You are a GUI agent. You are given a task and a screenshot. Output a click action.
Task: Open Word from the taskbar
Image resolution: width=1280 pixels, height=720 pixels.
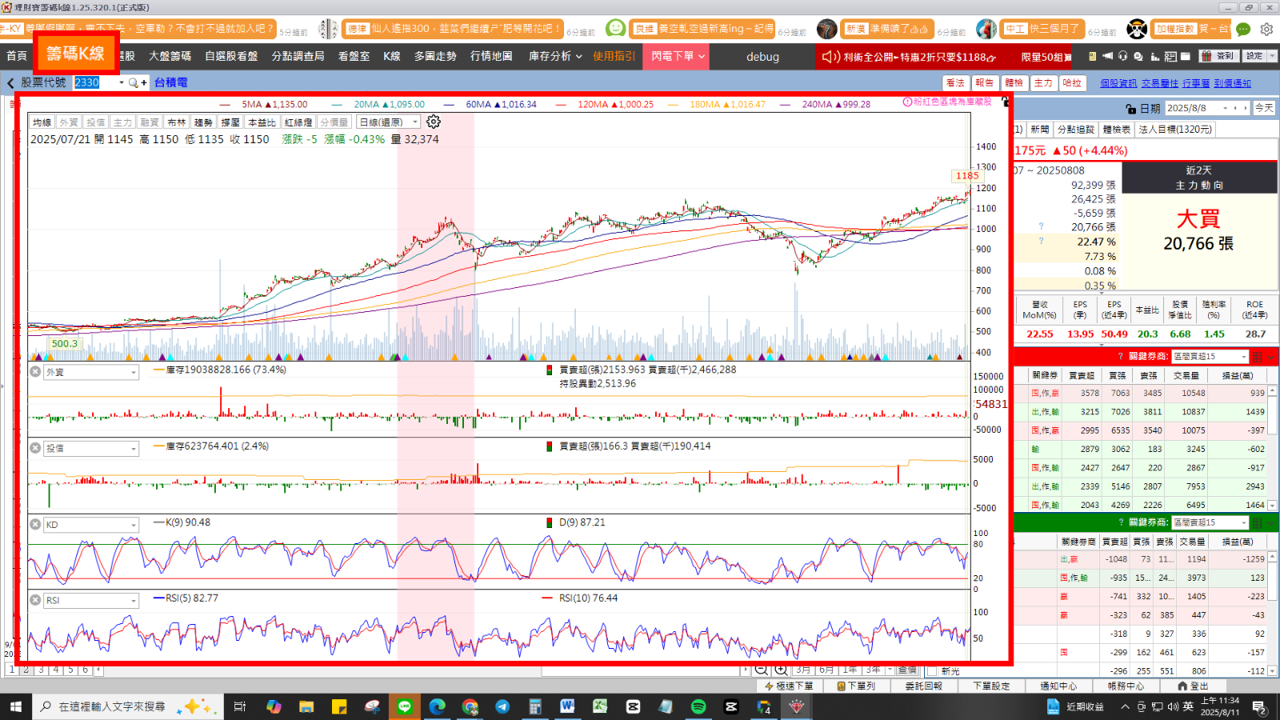tap(568, 707)
